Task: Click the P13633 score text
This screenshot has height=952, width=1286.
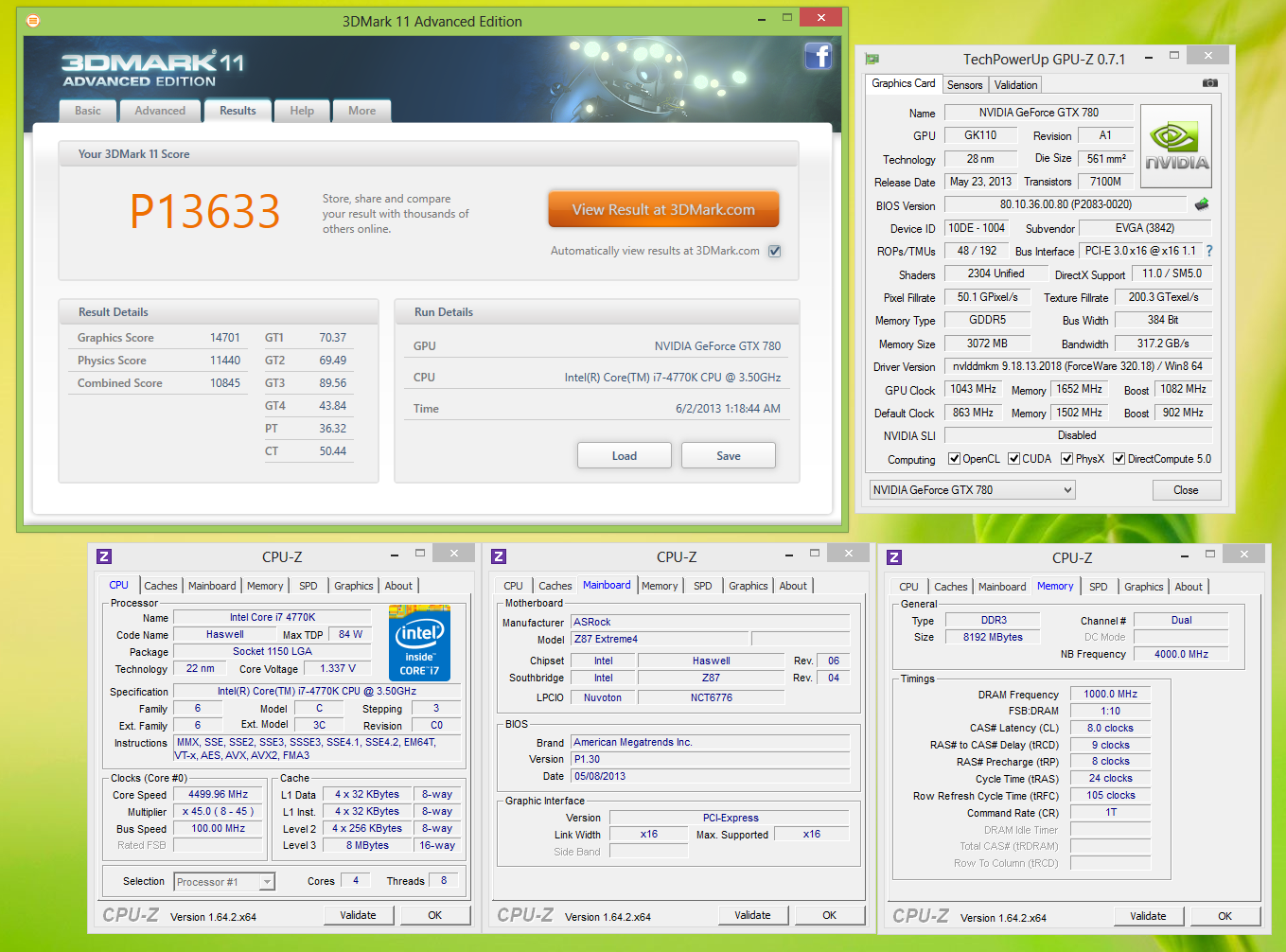Action: [x=205, y=211]
